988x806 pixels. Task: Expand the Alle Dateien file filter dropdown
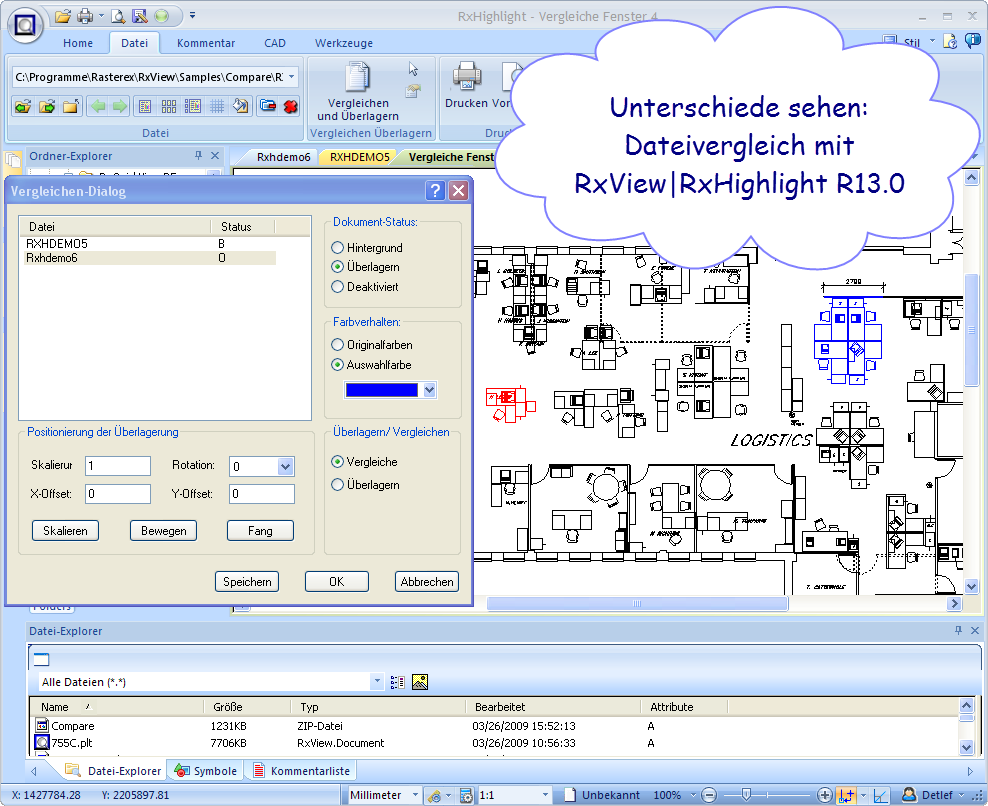[377, 682]
